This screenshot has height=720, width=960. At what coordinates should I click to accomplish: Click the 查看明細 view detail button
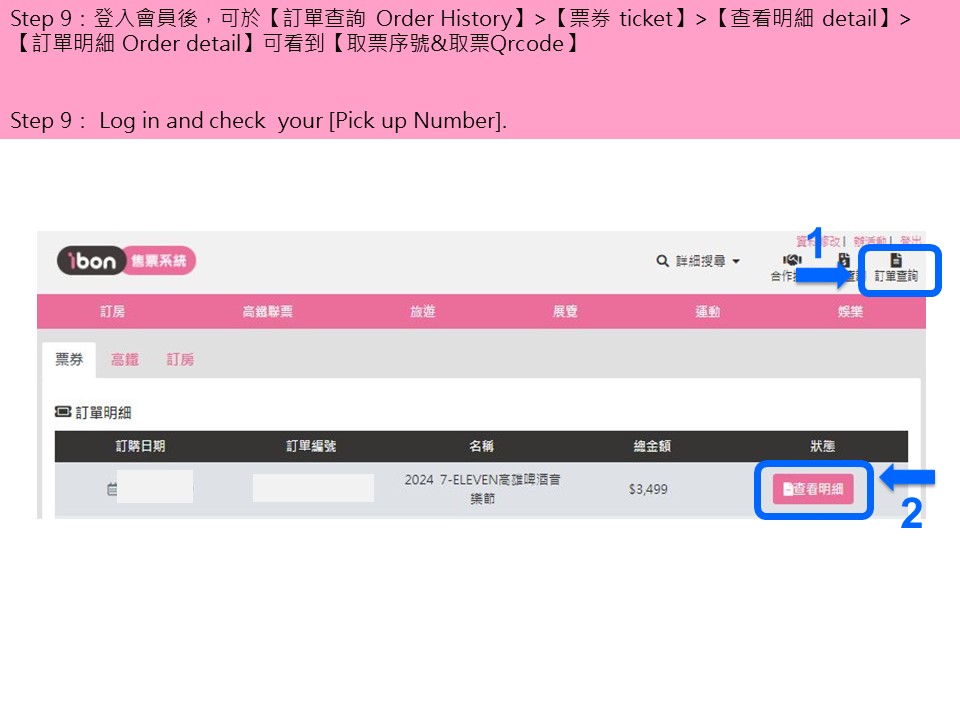pos(813,489)
